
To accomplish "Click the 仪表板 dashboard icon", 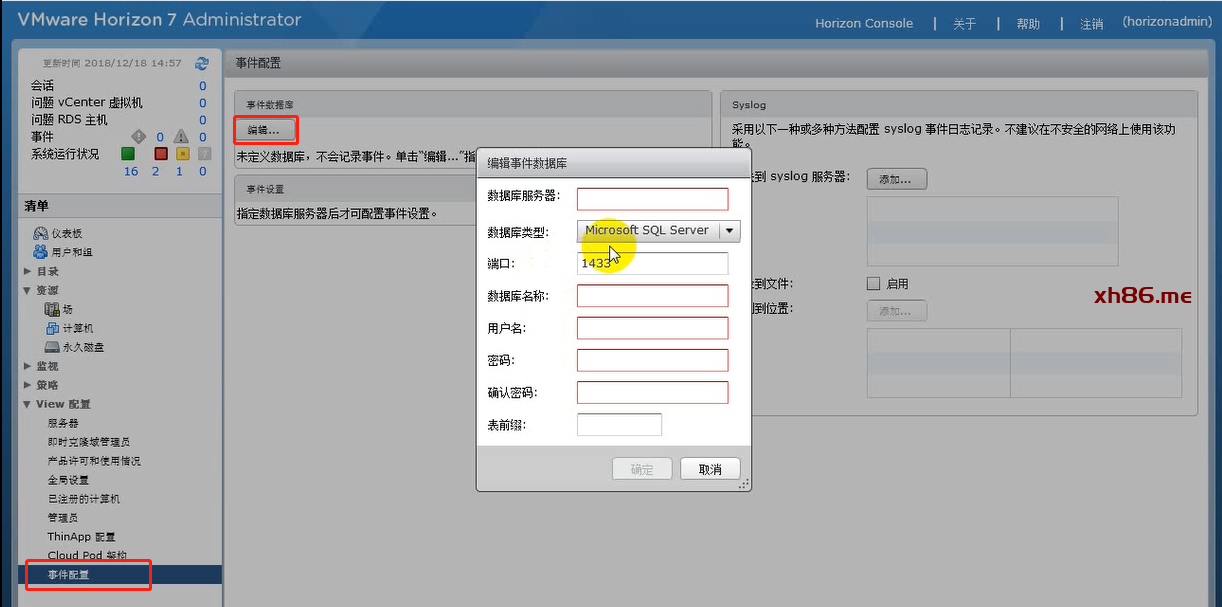I will (x=41, y=233).
